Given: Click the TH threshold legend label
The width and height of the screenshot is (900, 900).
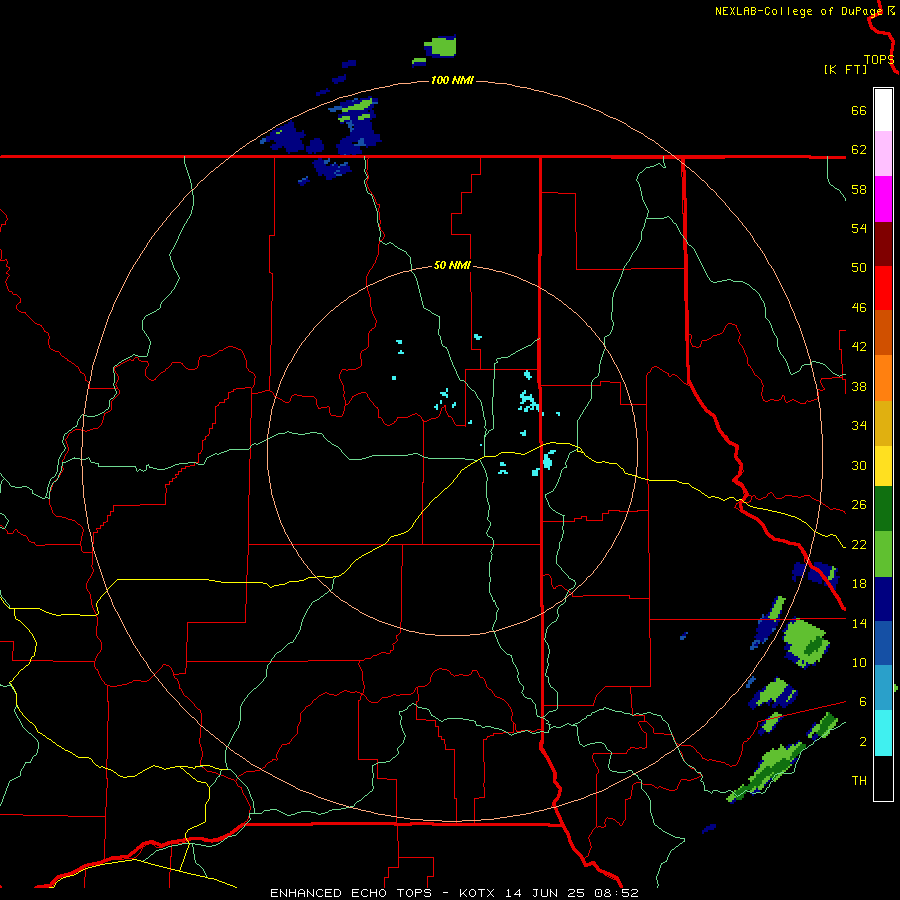Looking at the screenshot, I should [859, 780].
